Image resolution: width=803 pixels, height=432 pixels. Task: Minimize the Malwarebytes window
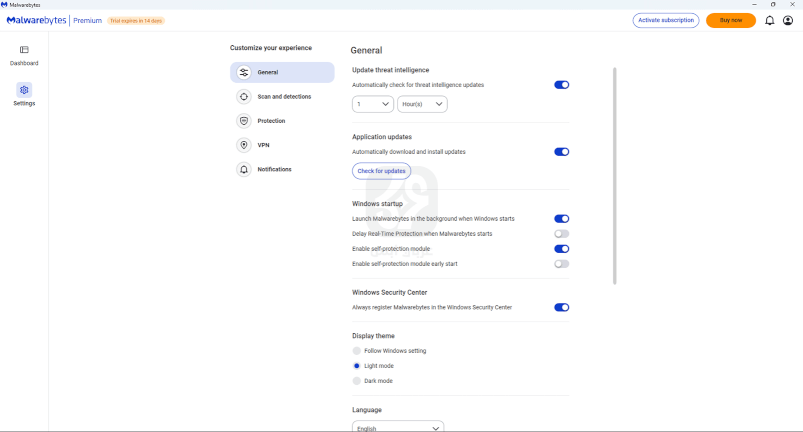point(754,5)
